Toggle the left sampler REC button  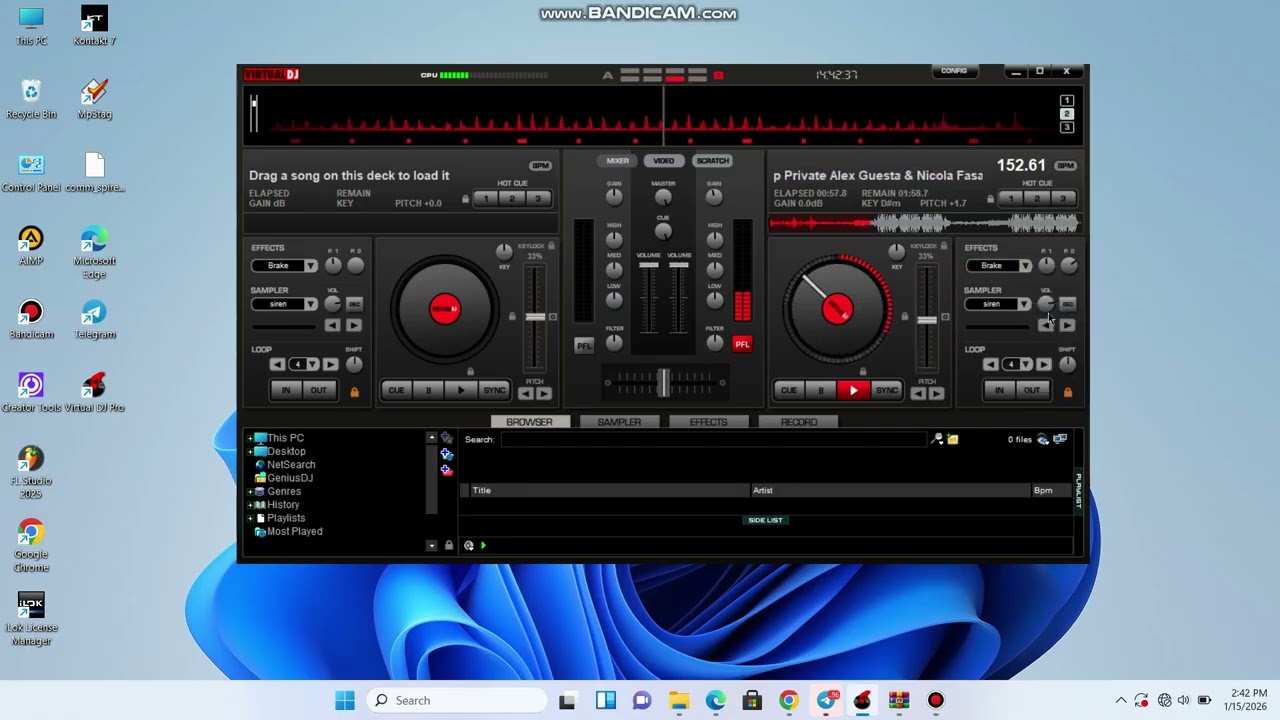point(354,304)
